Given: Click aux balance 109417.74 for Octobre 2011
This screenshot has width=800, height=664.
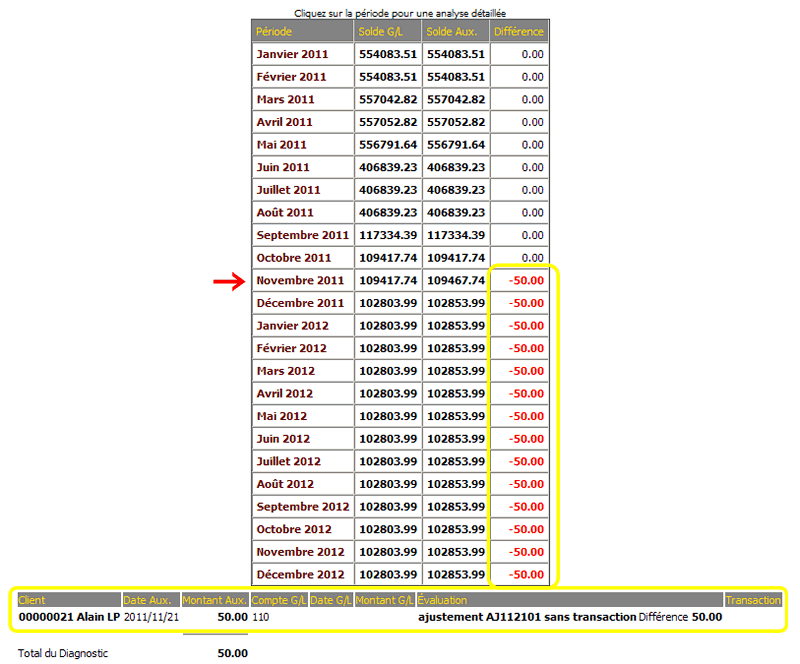Looking at the screenshot, I should [x=456, y=258].
